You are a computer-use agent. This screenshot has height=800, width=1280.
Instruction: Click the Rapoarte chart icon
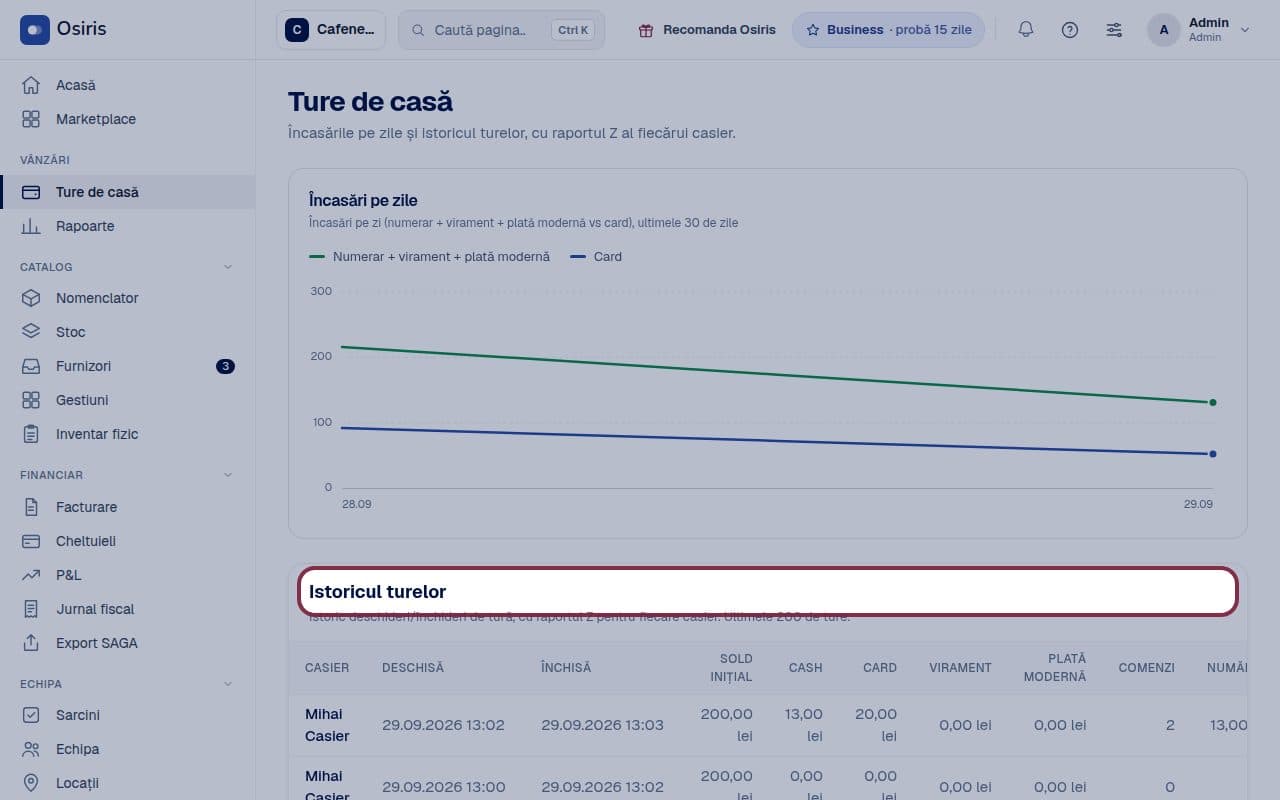[x=31, y=226]
